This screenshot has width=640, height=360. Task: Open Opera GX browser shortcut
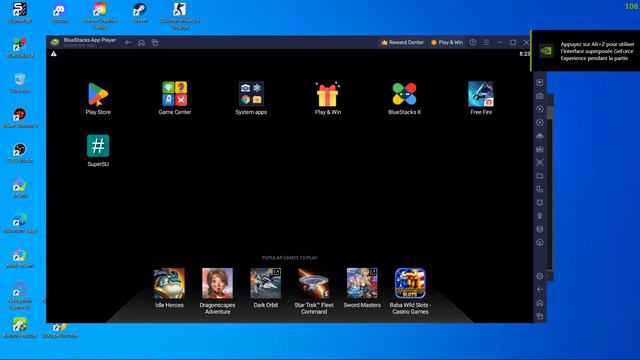click(x=20, y=296)
